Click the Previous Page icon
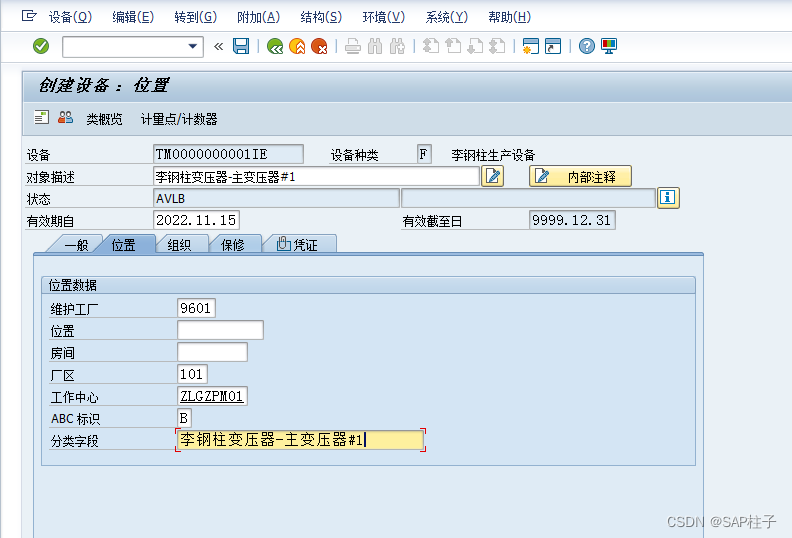 (x=453, y=46)
